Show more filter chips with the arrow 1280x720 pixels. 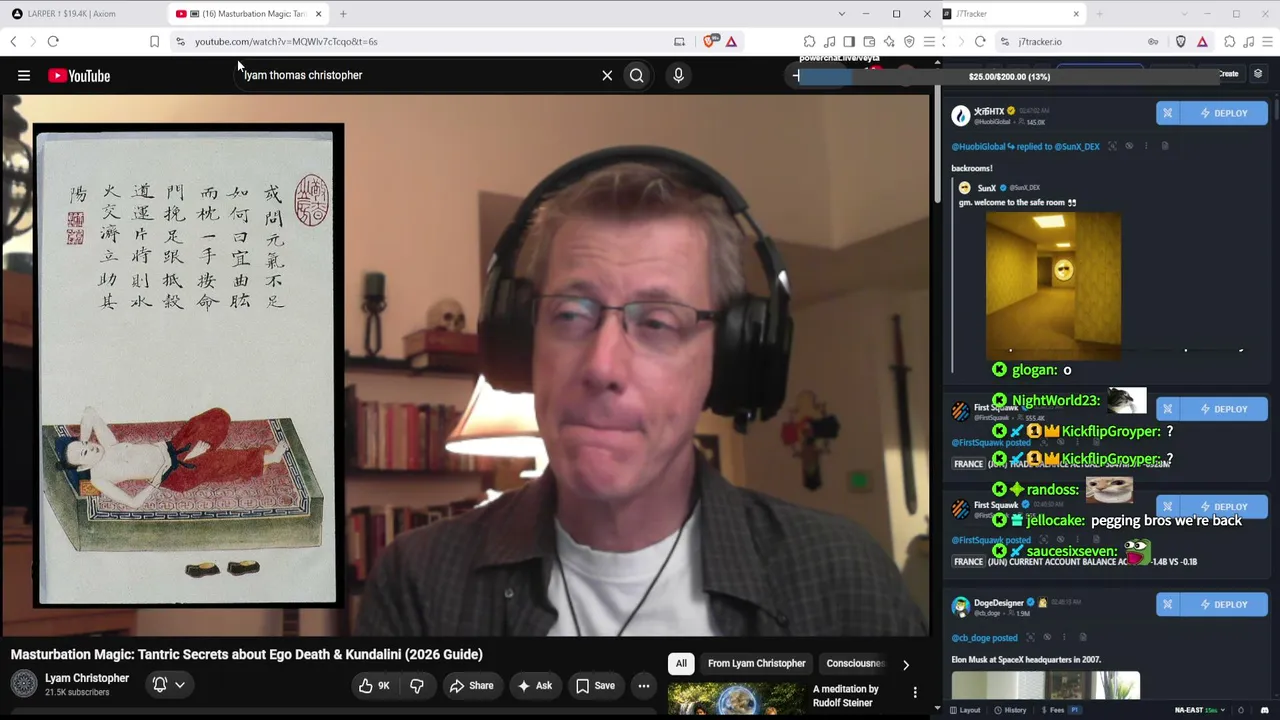[906, 664]
